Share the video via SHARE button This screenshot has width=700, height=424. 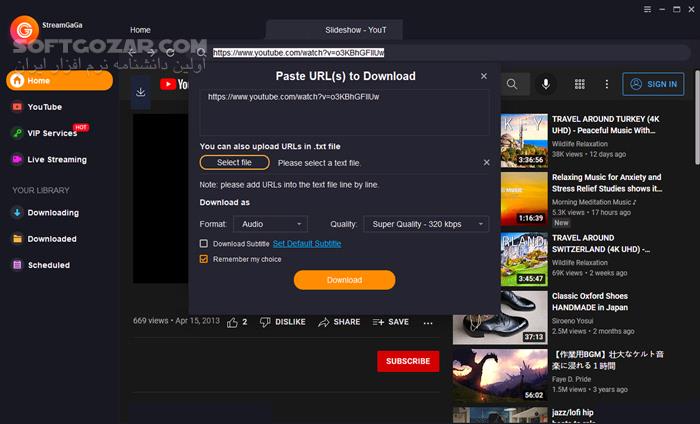[x=339, y=322]
